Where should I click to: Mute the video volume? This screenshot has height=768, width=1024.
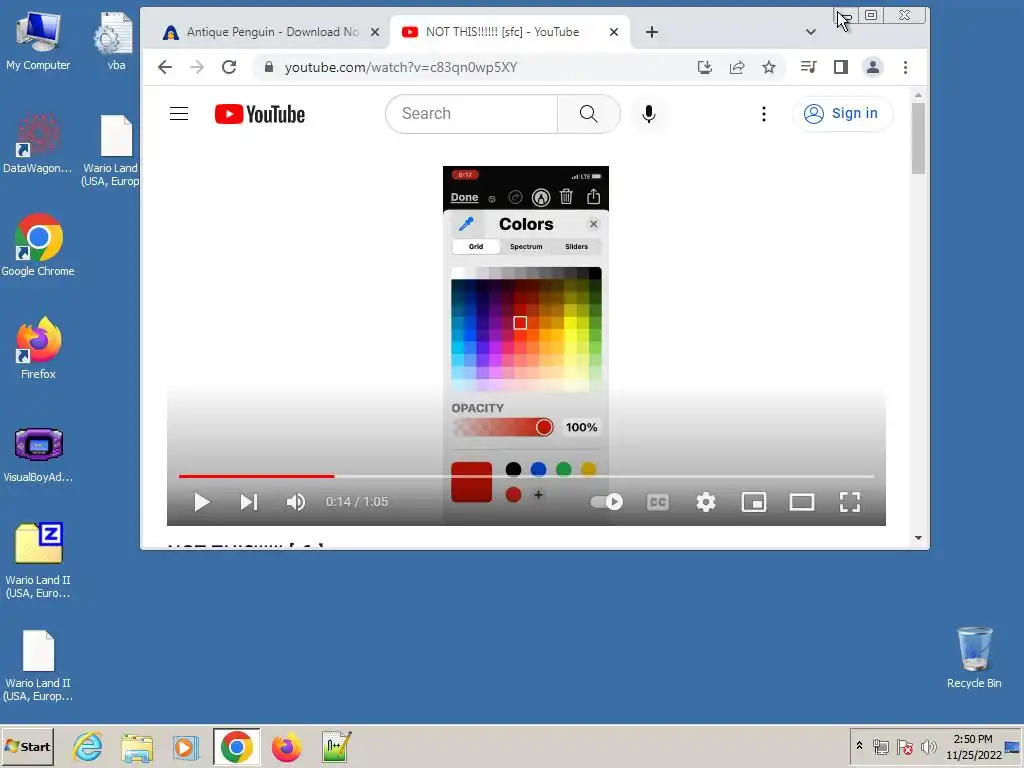[x=296, y=502]
